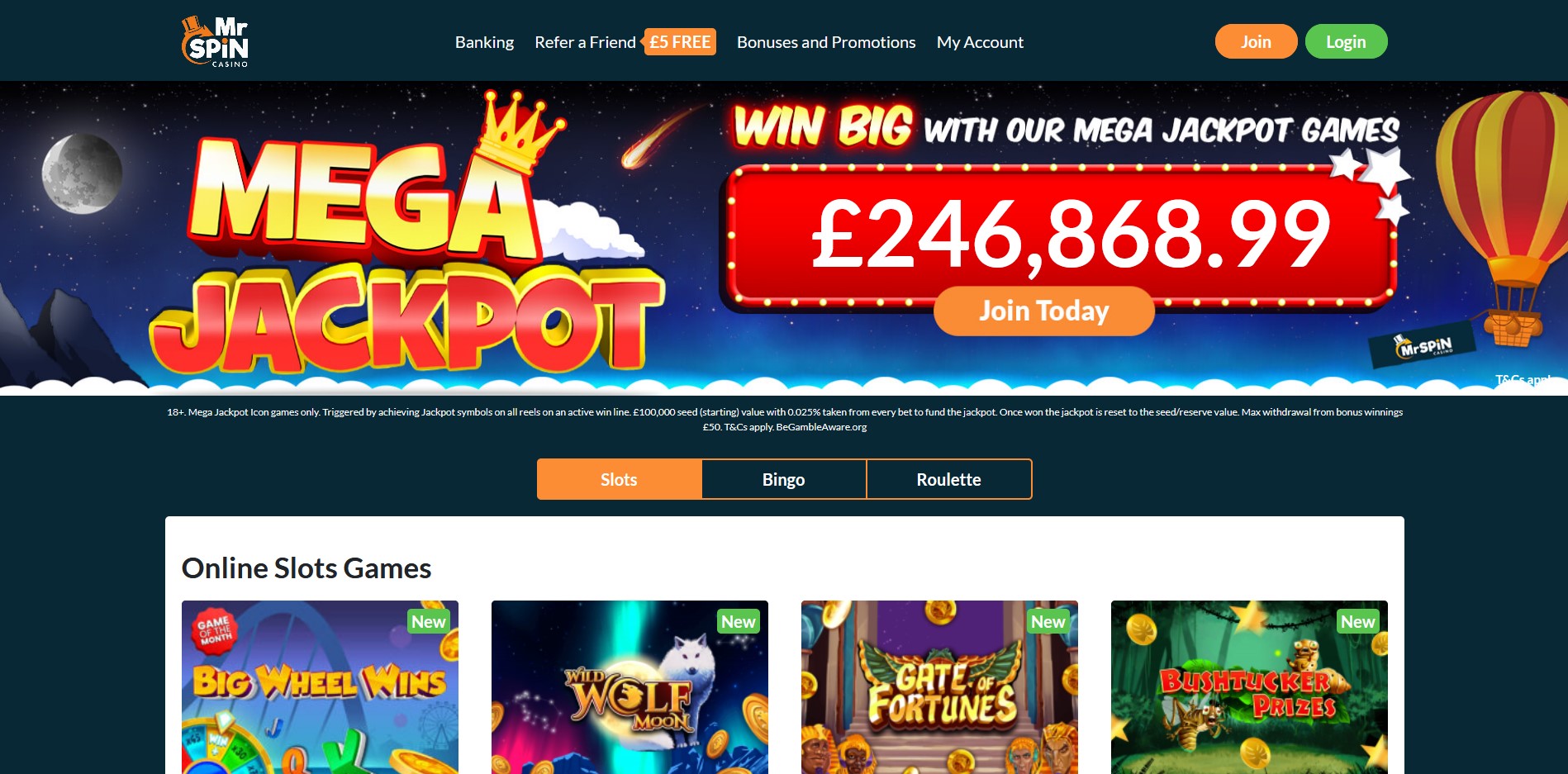Open My Account
This screenshot has width=1568, height=774.
pyautogui.click(x=980, y=42)
